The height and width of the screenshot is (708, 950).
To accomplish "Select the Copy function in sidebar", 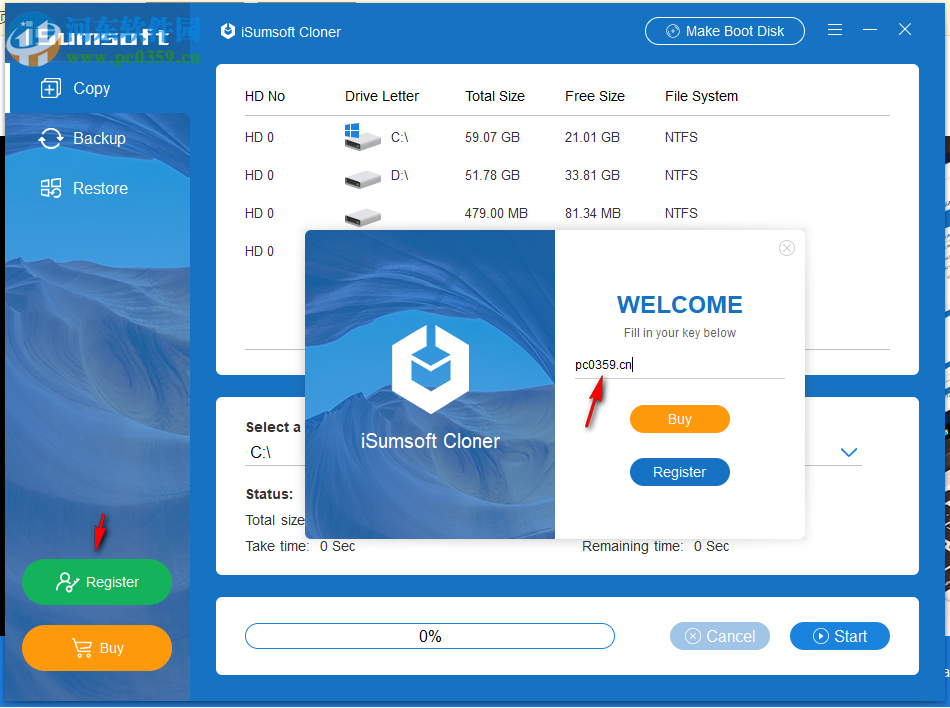I will point(88,88).
